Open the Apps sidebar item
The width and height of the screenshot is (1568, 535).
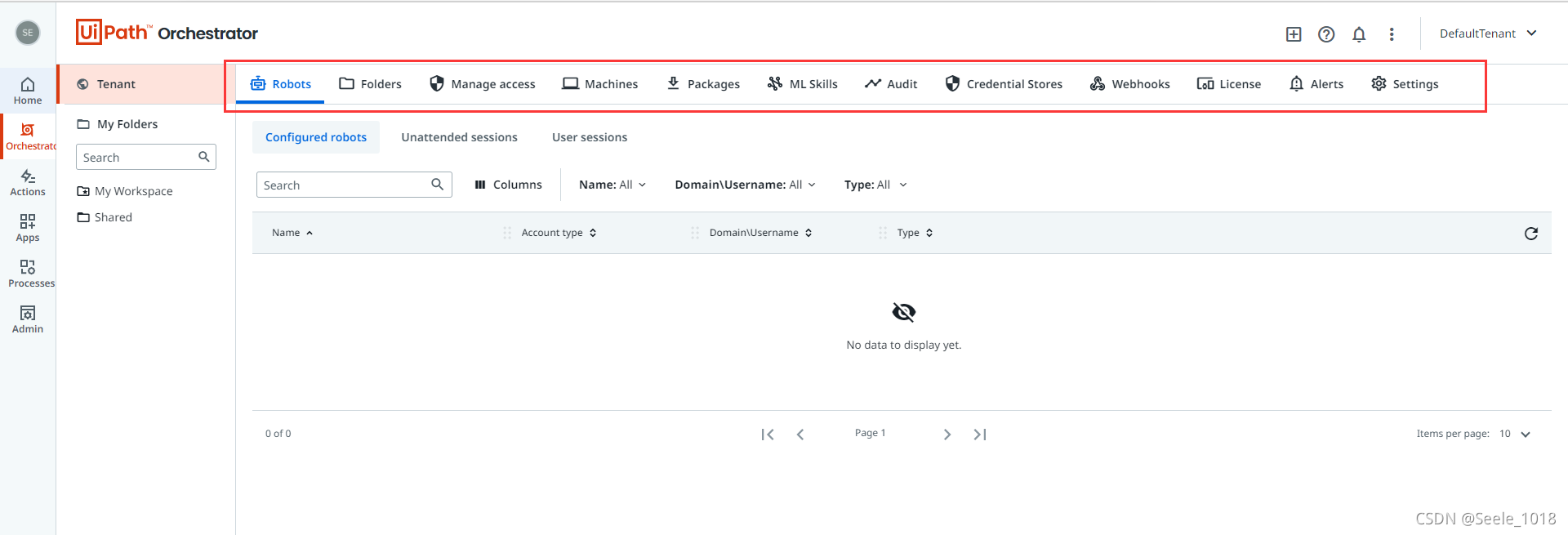tap(28, 228)
